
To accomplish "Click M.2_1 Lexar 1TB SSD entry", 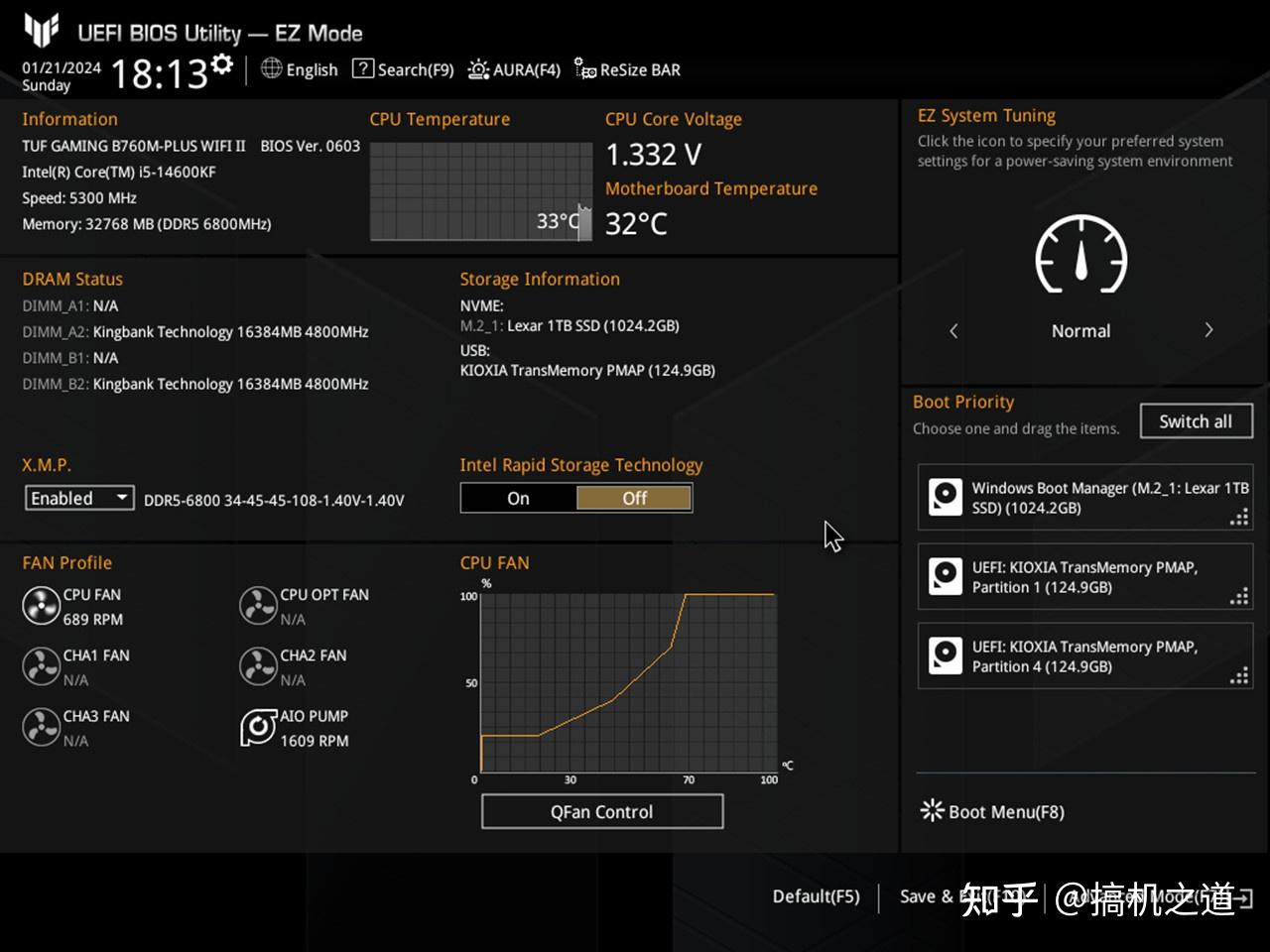I will coord(570,325).
